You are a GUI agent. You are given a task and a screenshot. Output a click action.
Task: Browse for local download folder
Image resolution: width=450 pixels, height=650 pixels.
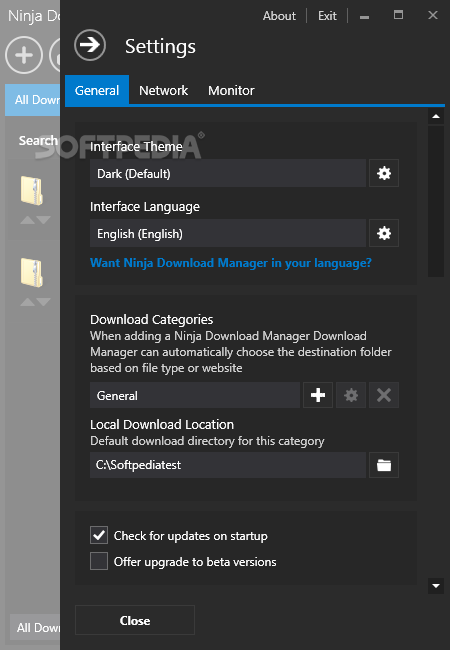384,465
